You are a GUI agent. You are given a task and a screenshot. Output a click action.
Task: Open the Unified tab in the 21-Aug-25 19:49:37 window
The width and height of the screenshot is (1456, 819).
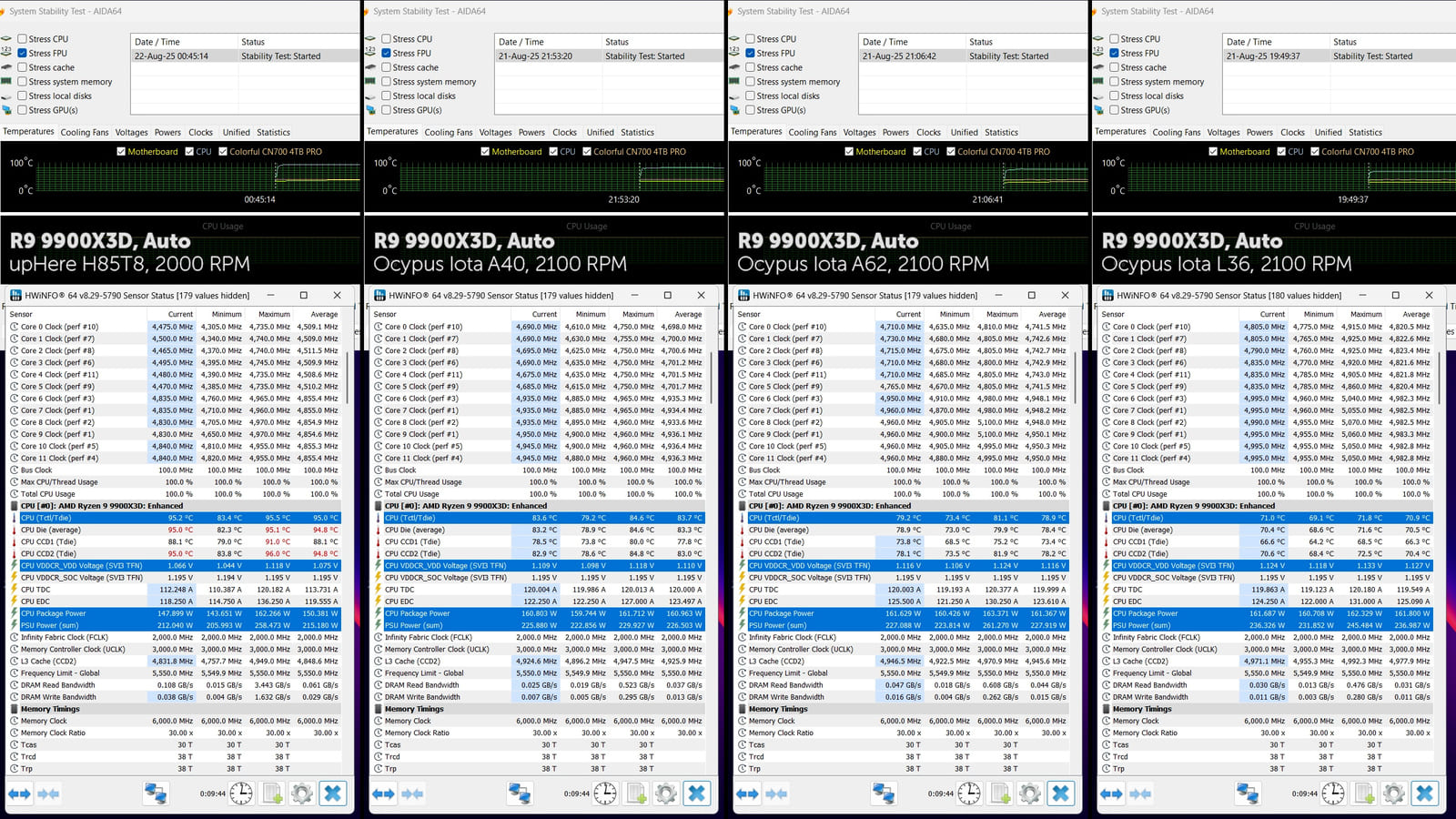pos(1329,132)
